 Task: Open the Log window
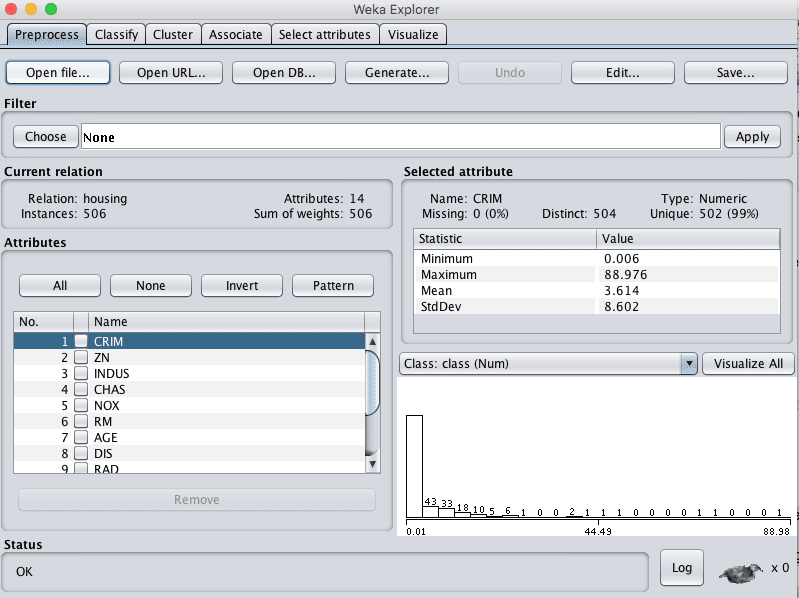tap(682, 568)
